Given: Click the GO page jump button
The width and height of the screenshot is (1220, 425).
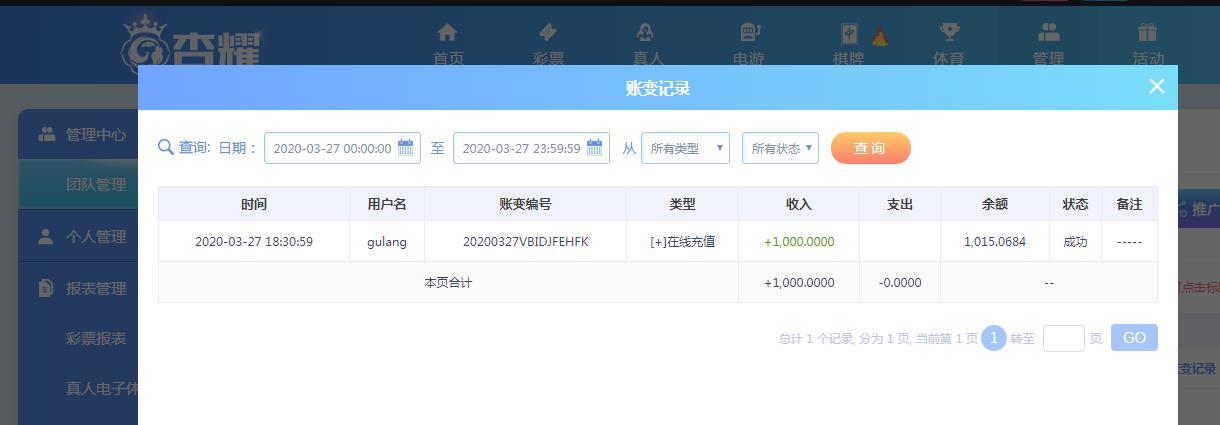Looking at the screenshot, I should (1134, 338).
